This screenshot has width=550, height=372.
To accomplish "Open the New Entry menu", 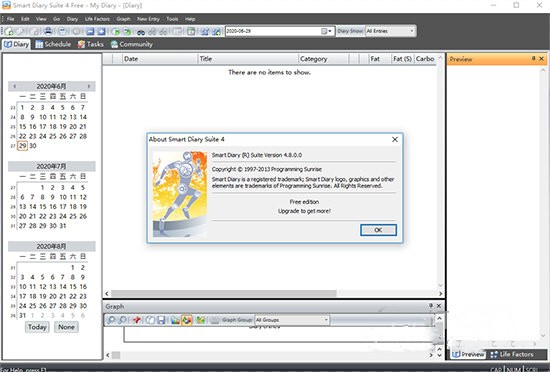I will coord(148,19).
